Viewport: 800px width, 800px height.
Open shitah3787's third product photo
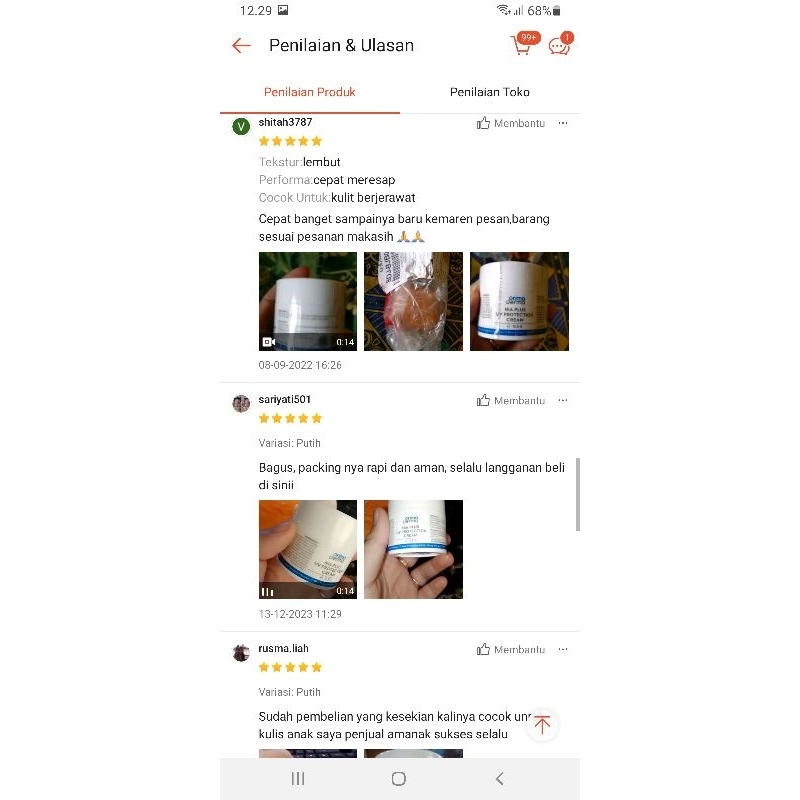coord(519,301)
